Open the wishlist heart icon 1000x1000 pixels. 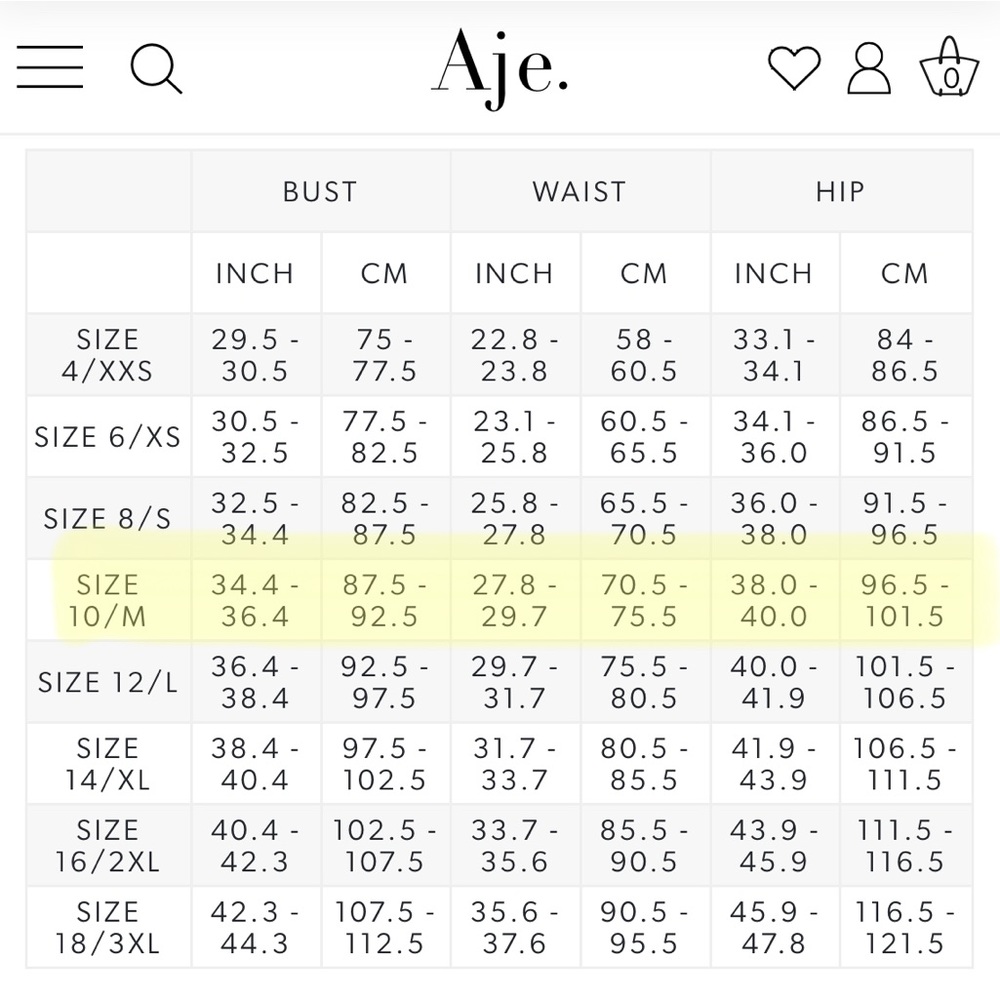793,68
